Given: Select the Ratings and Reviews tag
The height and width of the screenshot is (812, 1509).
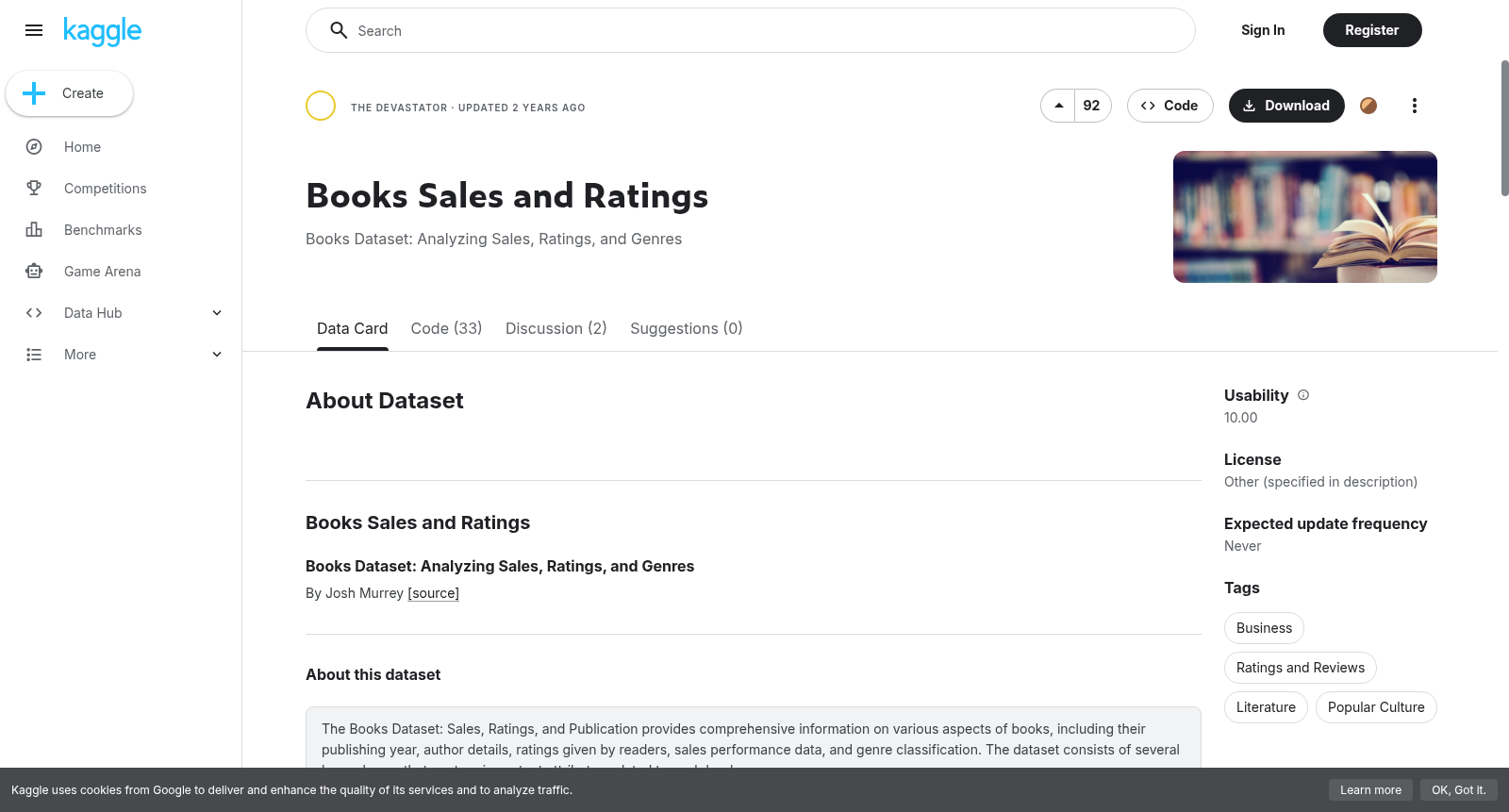Looking at the screenshot, I should pyautogui.click(x=1300, y=668).
